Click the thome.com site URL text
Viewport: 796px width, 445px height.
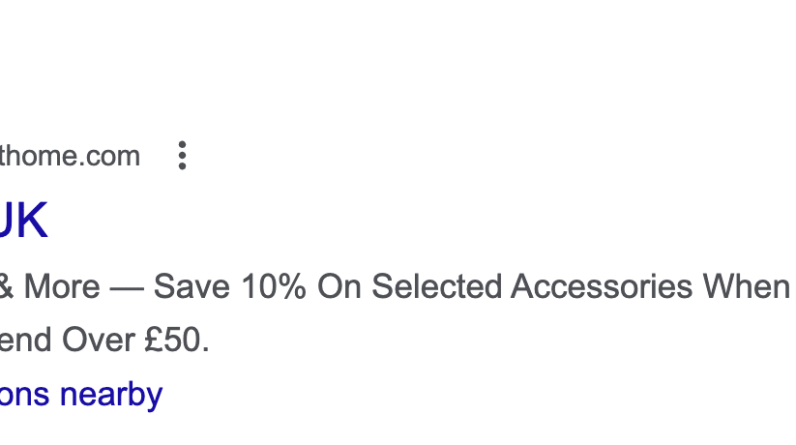tap(69, 157)
